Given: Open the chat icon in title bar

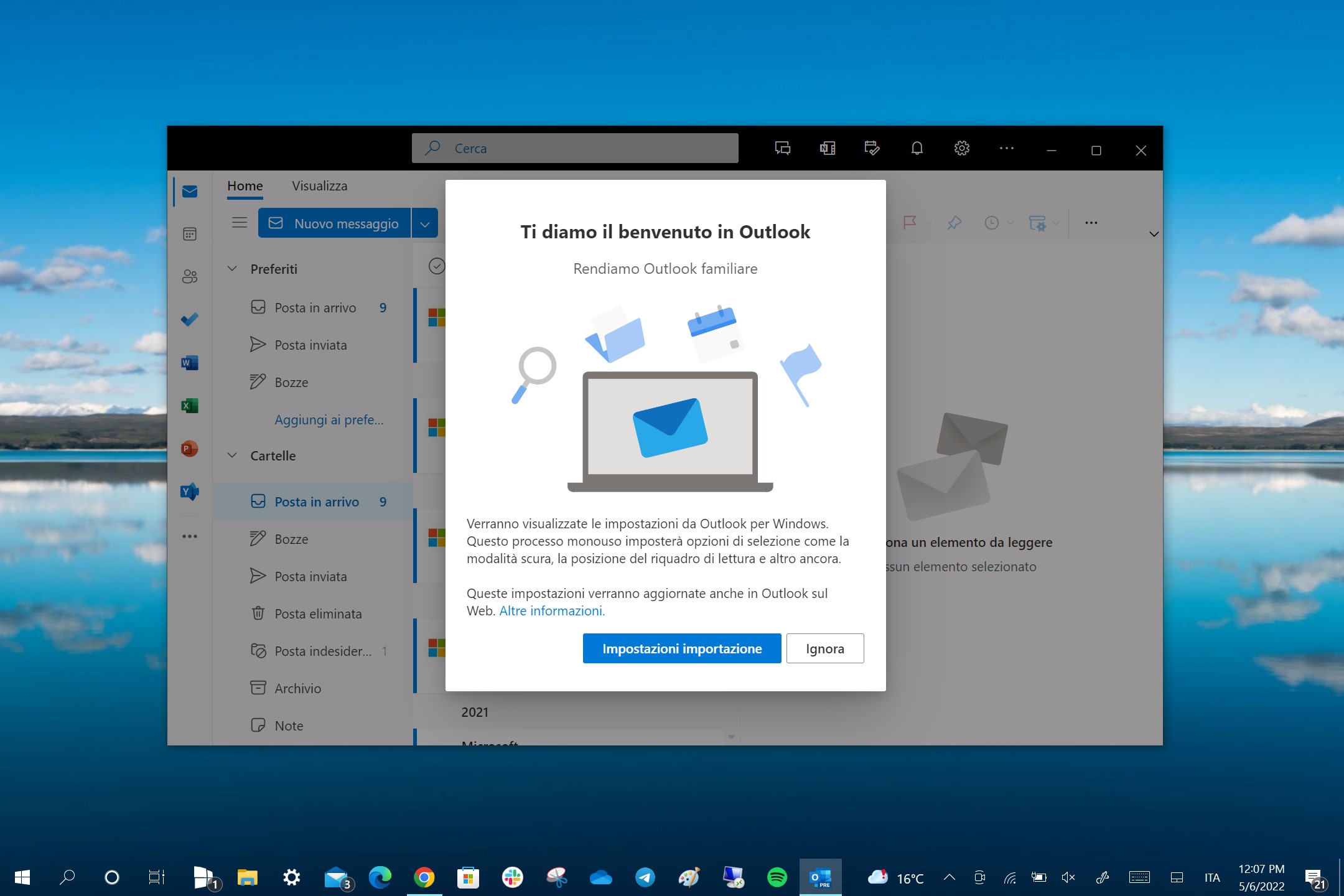Looking at the screenshot, I should (x=783, y=148).
